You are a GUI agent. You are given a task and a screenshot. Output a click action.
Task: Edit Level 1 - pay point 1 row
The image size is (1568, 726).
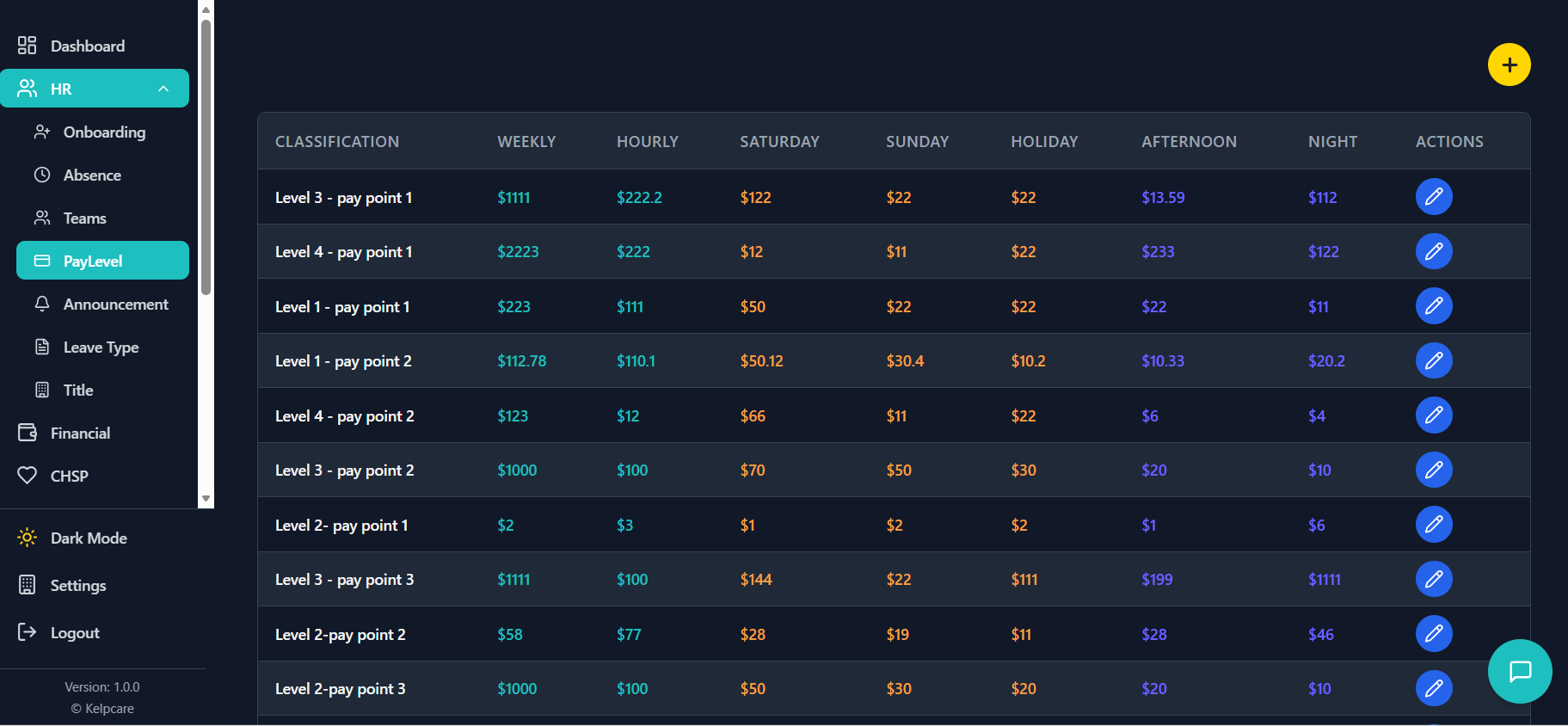[x=1434, y=306]
